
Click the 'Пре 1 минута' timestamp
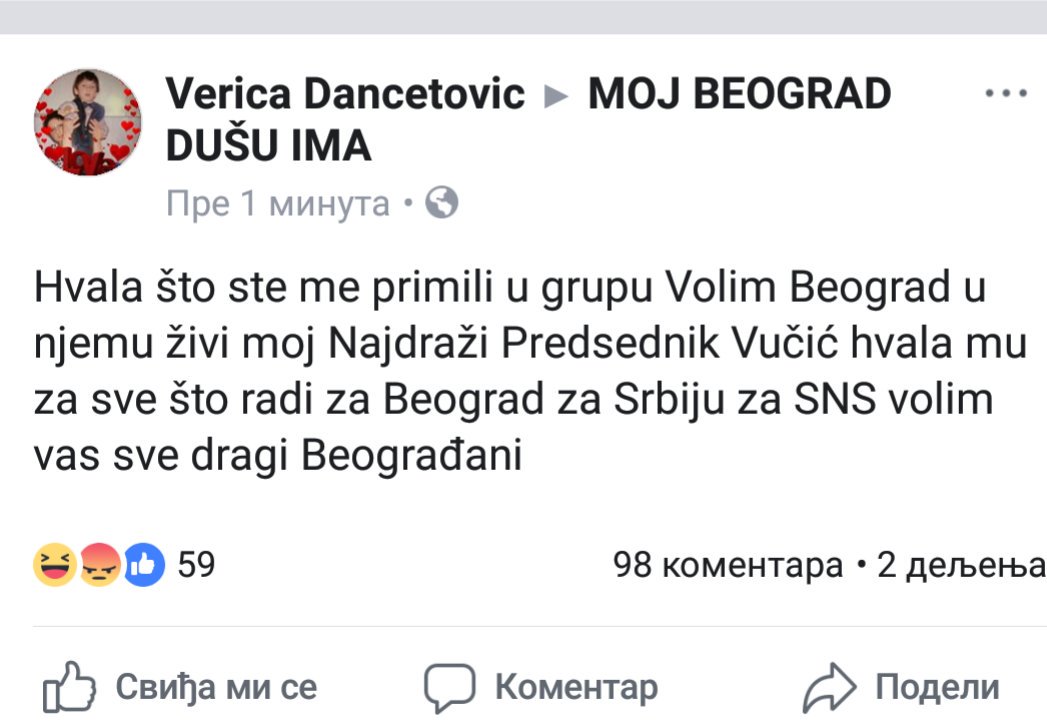[x=278, y=204]
